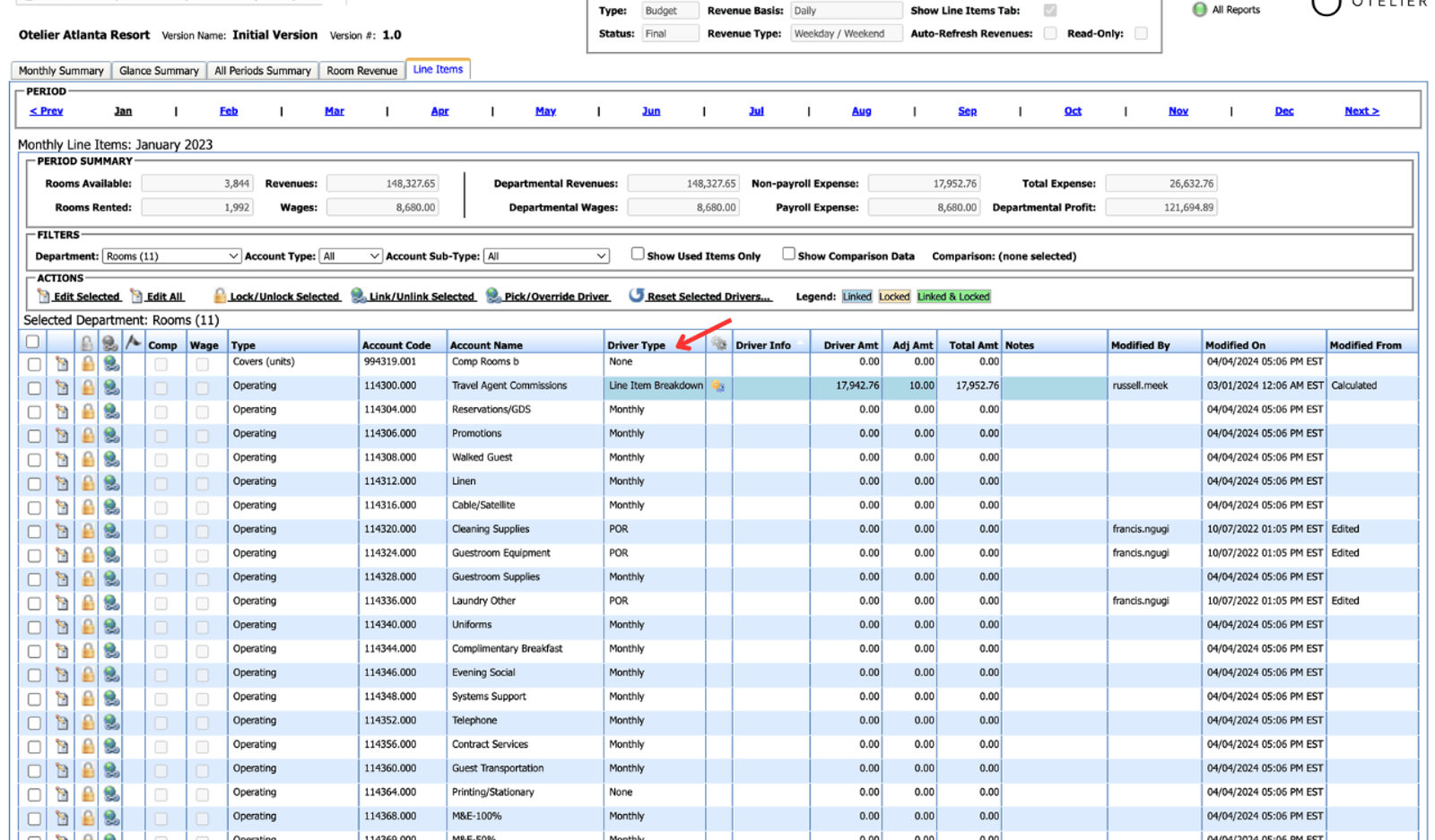
Task: Toggle the Read-Only checkbox
Action: (1141, 33)
